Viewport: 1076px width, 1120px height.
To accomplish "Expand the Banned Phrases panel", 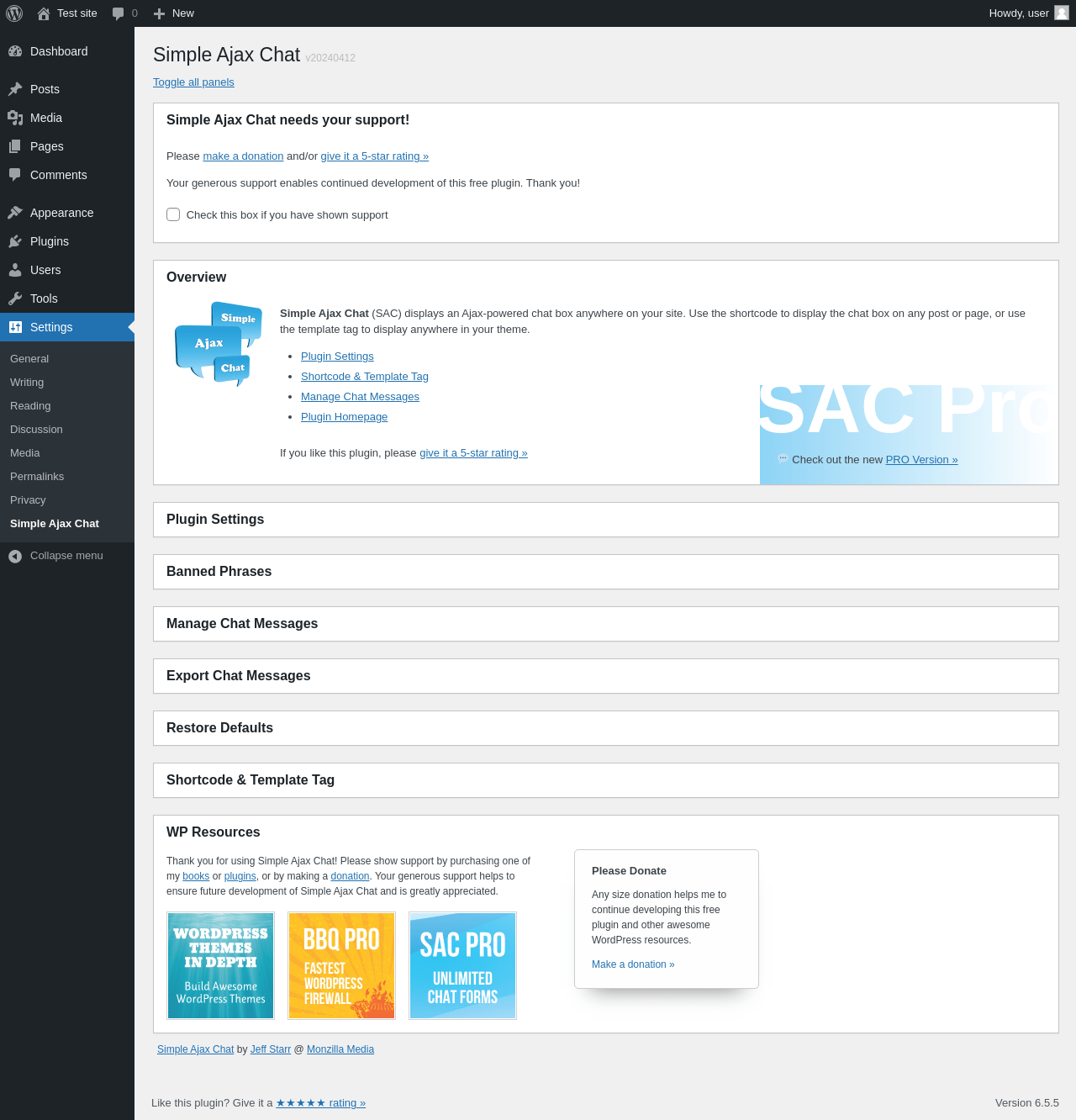I will tap(606, 572).
